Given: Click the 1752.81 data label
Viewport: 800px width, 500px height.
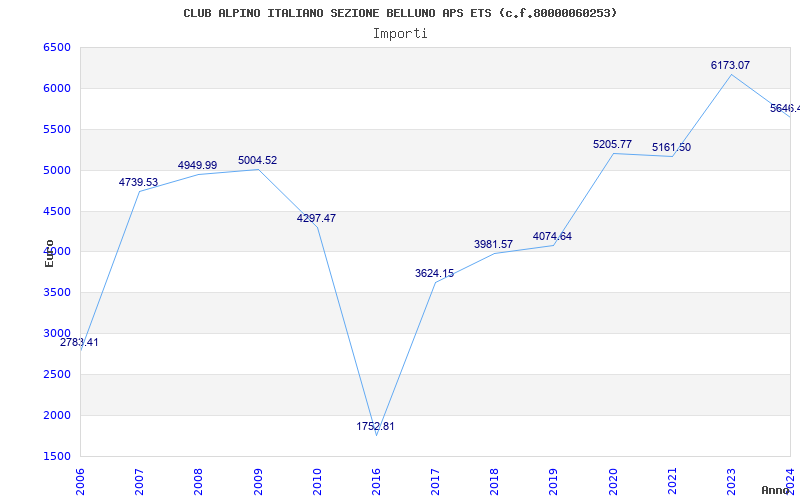Looking at the screenshot, I should tap(376, 427).
